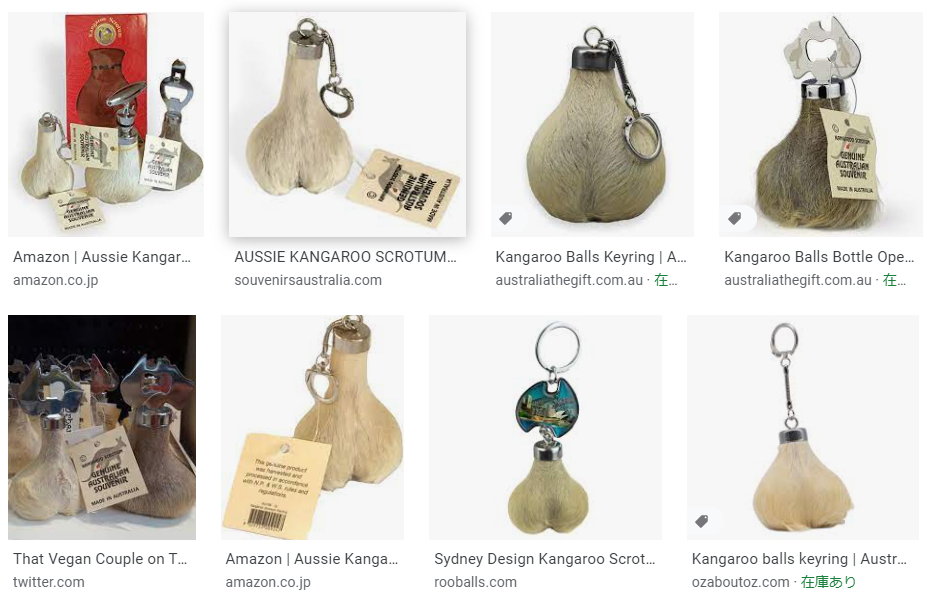Click 'Kangaroo Balls Keyring | A...' title
936x607 pixels.
click(x=591, y=257)
